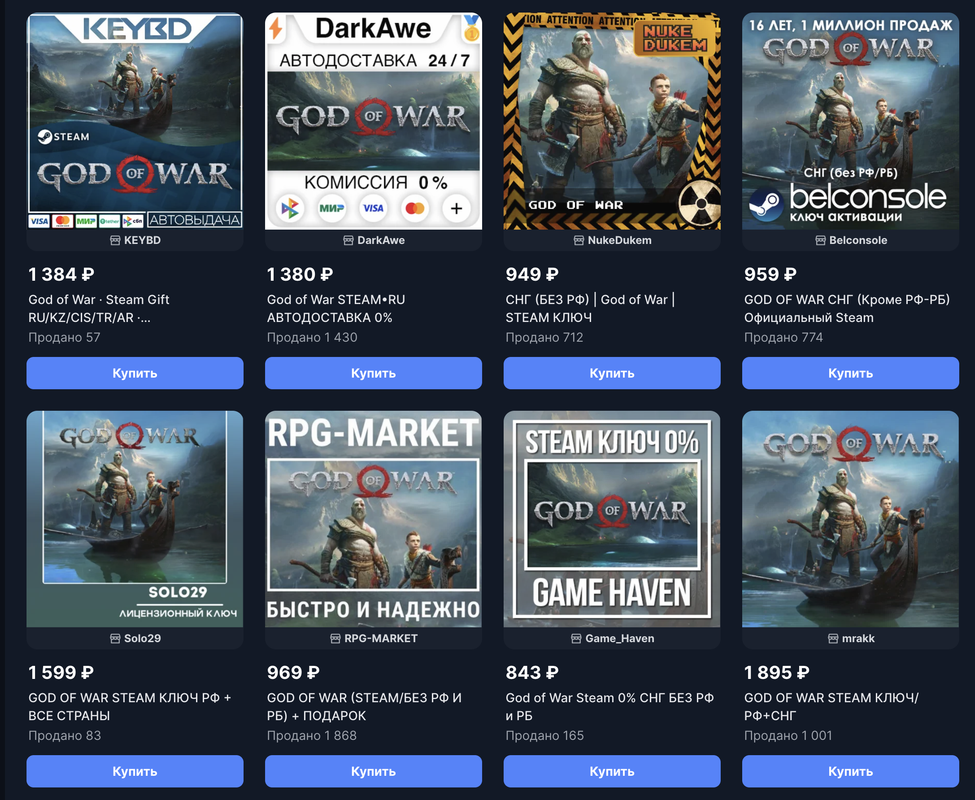The width and height of the screenshot is (975, 800).
Task: Open the belconsole product image
Action: [x=851, y=121]
